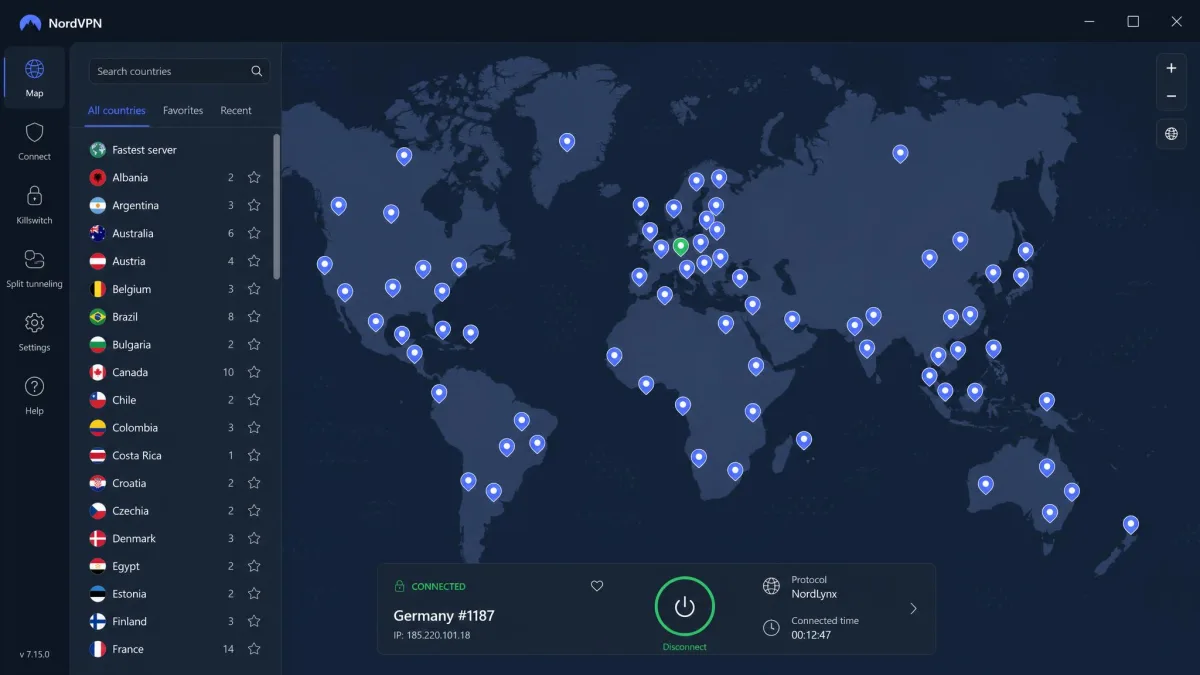
Task: Open the Killswitch padlock section
Action: click(34, 204)
